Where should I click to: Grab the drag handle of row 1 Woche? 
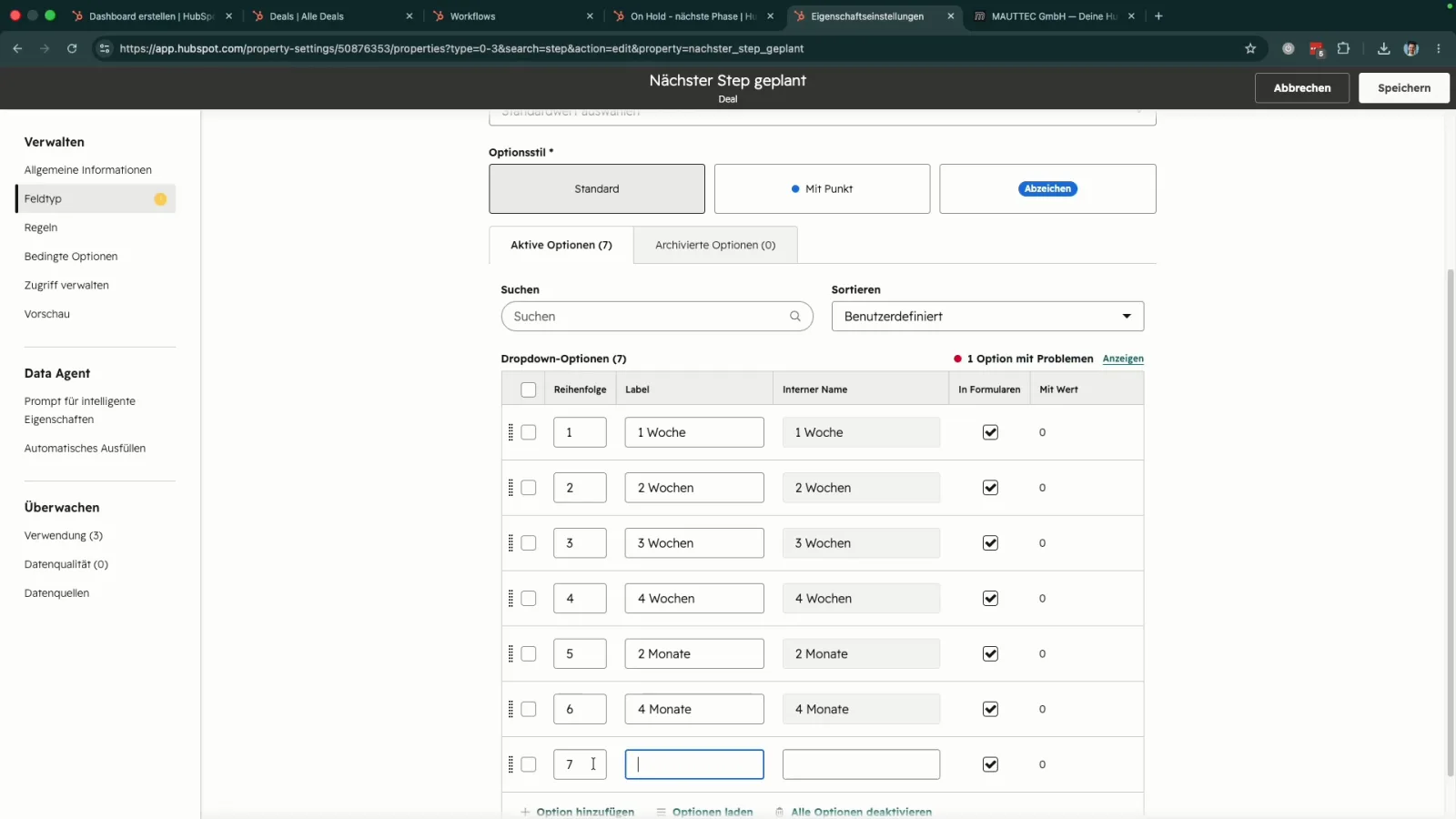[511, 432]
